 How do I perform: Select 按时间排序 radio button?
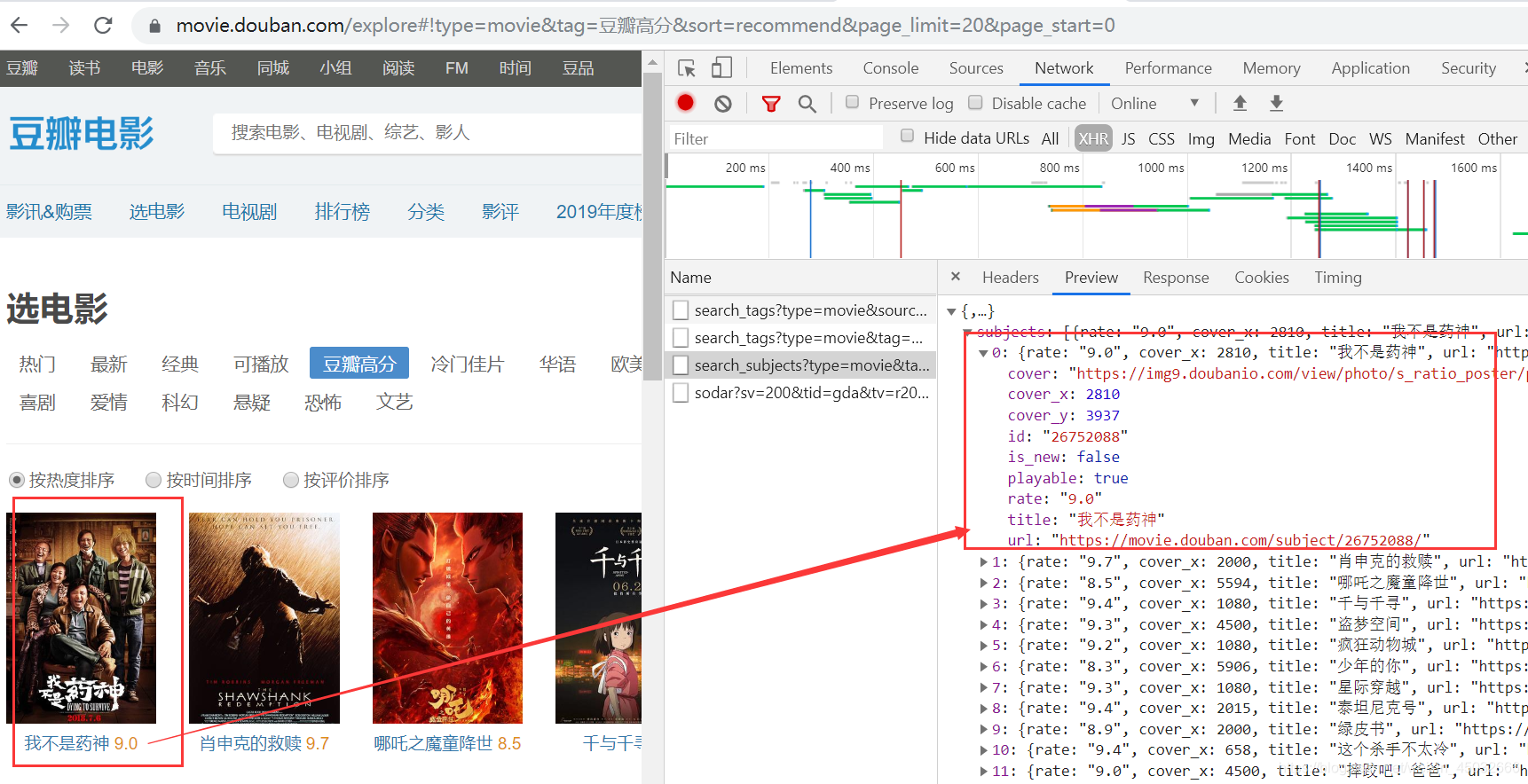pos(154,480)
